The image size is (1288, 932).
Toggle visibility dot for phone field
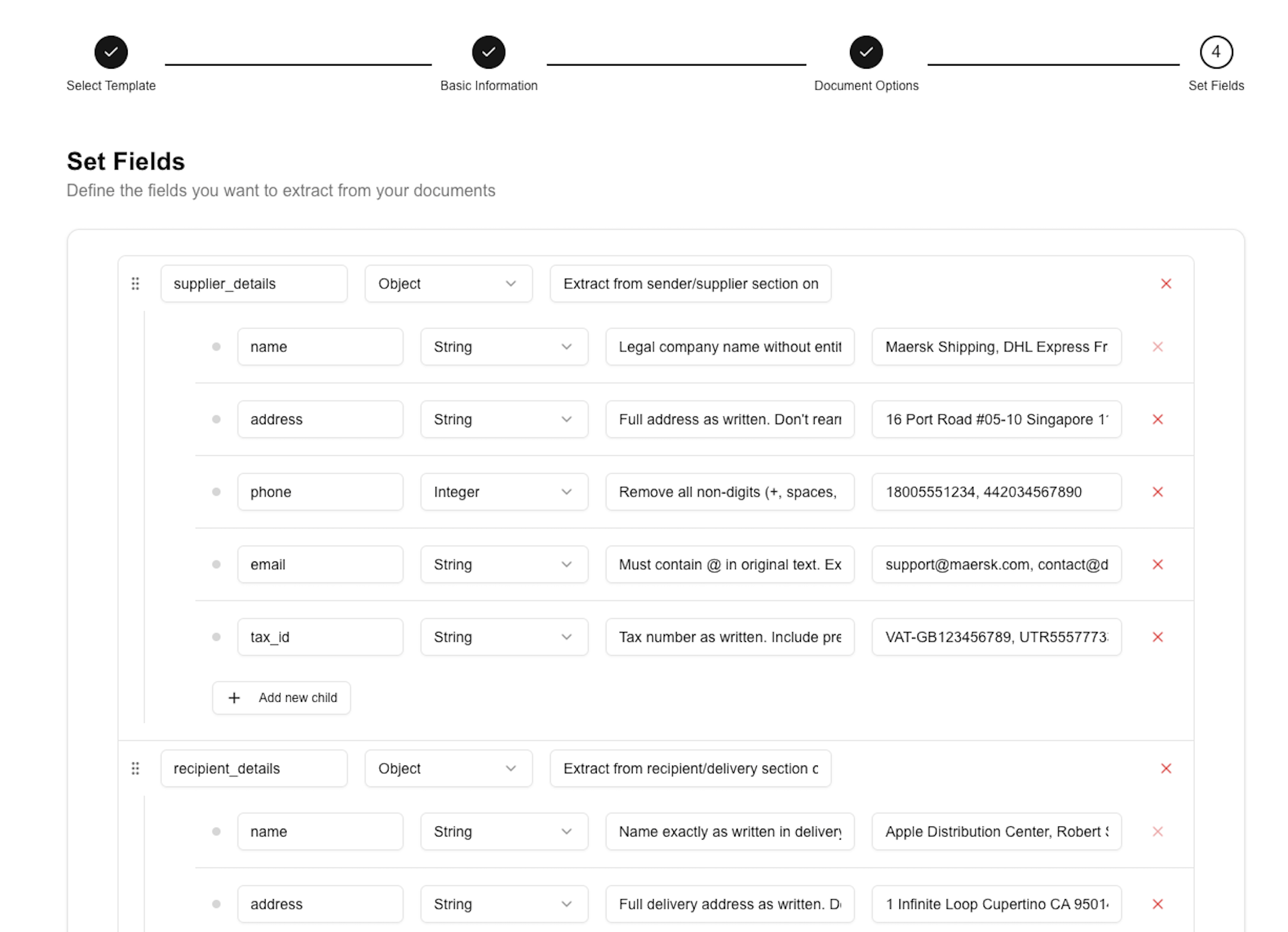(x=217, y=492)
